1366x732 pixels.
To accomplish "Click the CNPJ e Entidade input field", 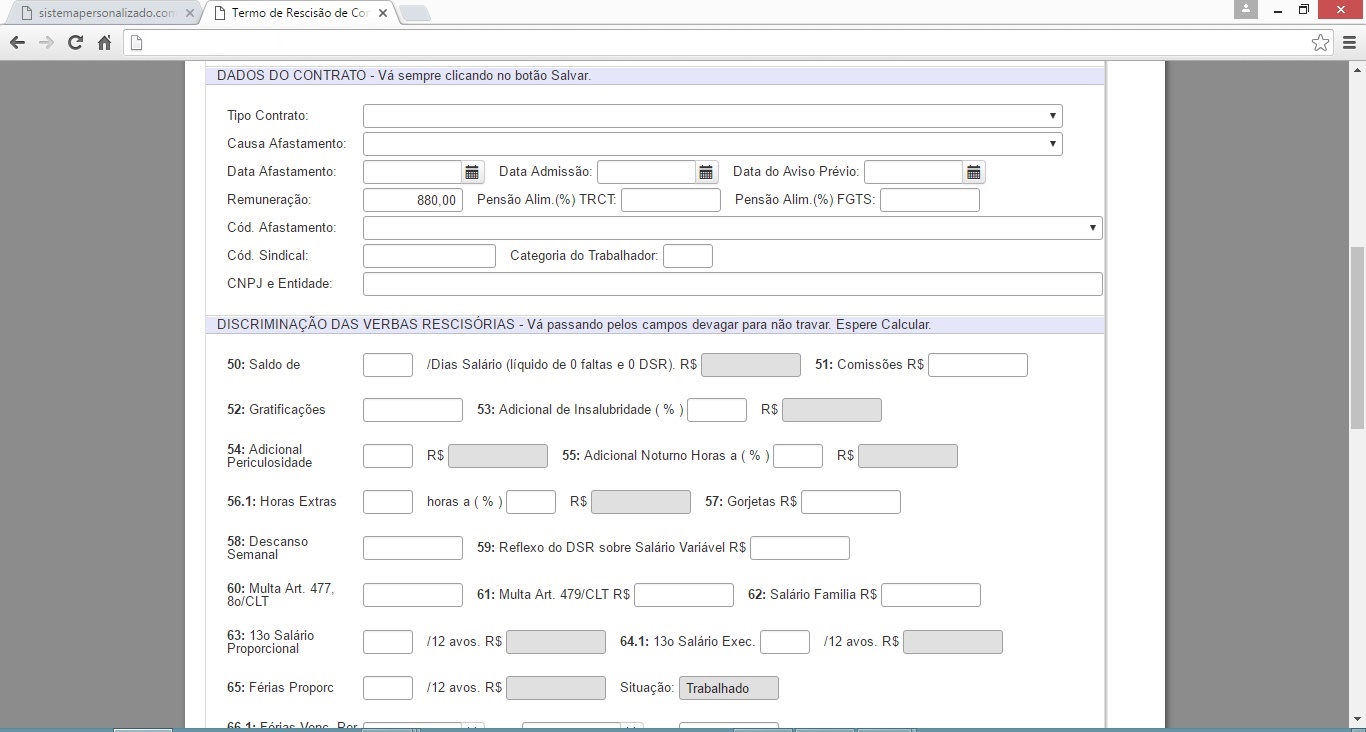I will click(732, 284).
